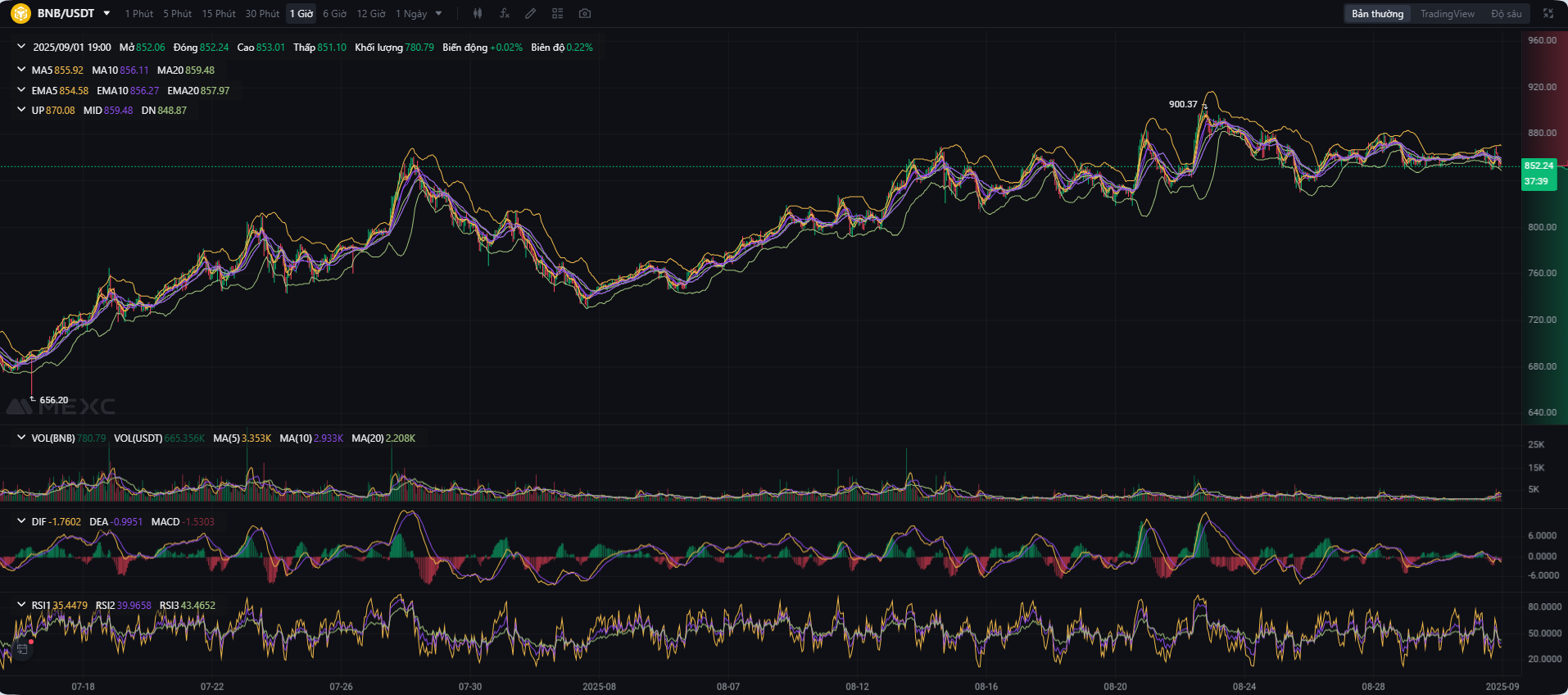
Task: Click the RSI3 43.4652 value
Action: [x=188, y=606]
